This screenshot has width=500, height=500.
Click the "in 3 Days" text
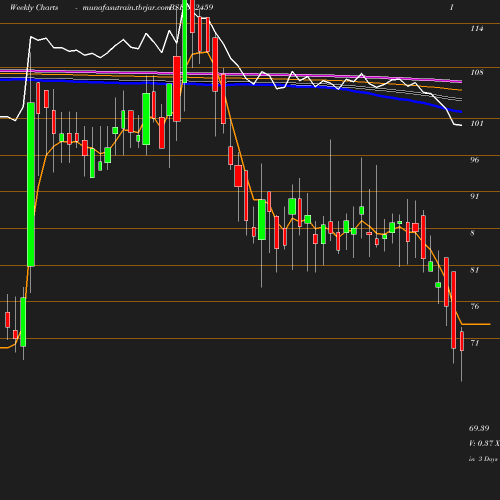483,459
